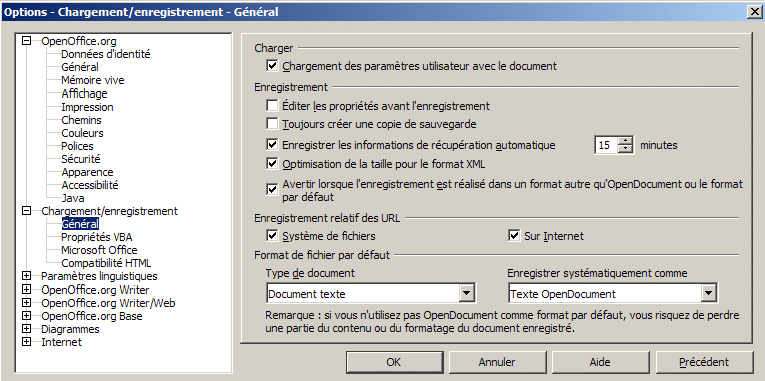Select the OpenOffice.org root label
Image resolution: width=765 pixels, height=381 pixels.
click(x=79, y=41)
